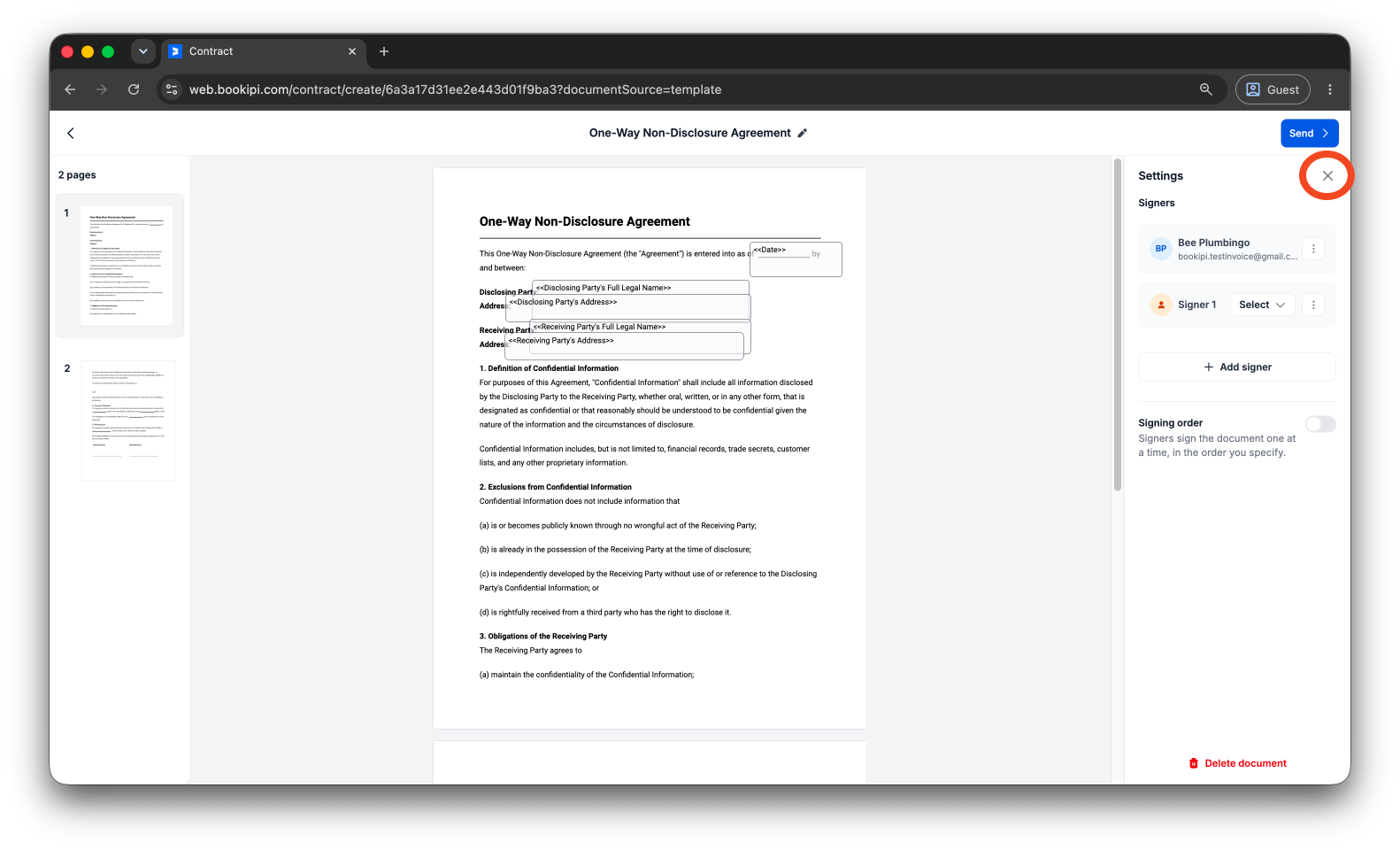Viewport: 1400px width, 850px height.
Task: Toggle the Signing order switch
Action: (1320, 424)
